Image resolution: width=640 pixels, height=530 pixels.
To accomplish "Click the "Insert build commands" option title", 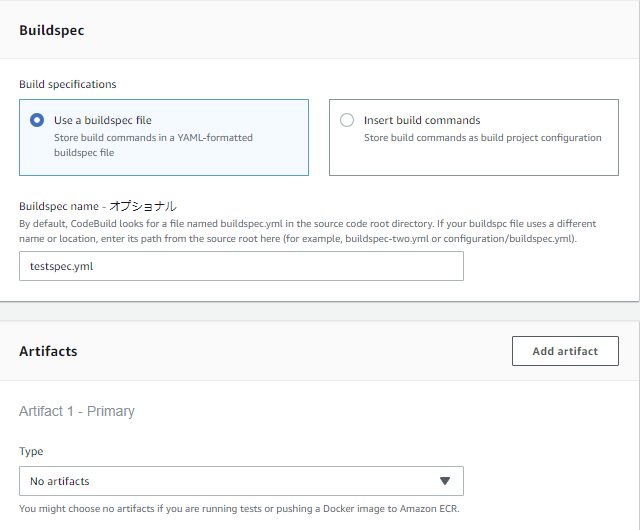I will click(x=422, y=120).
